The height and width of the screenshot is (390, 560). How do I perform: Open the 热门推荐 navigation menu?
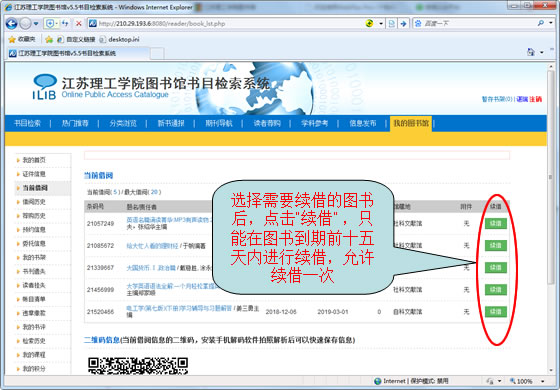pos(75,123)
